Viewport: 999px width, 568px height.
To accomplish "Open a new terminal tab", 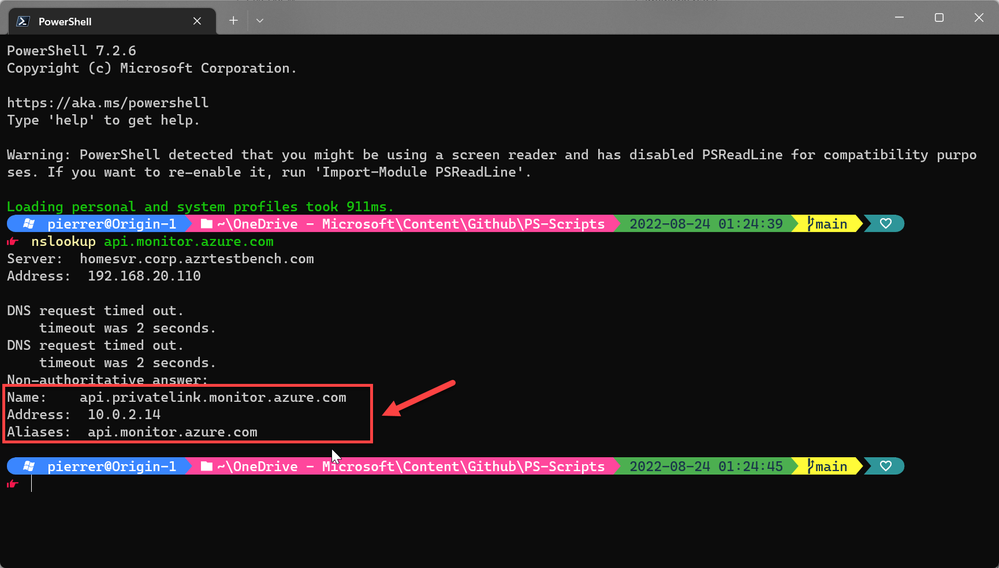I will pos(234,20).
